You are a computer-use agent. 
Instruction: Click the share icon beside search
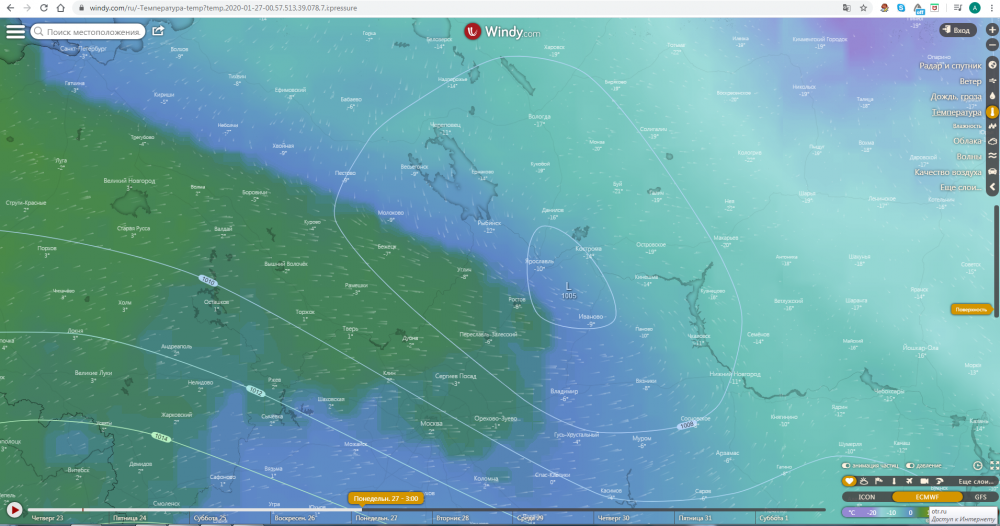click(158, 31)
